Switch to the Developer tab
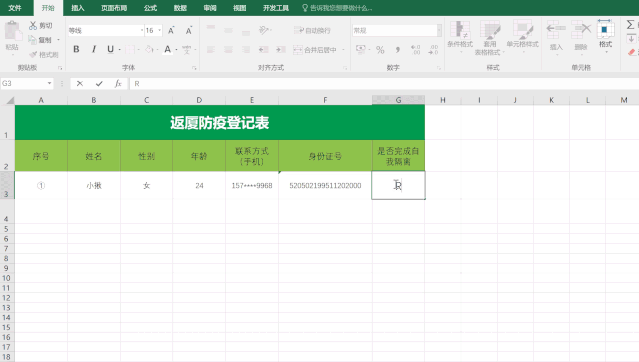The height and width of the screenshot is (362, 639). (276, 8)
